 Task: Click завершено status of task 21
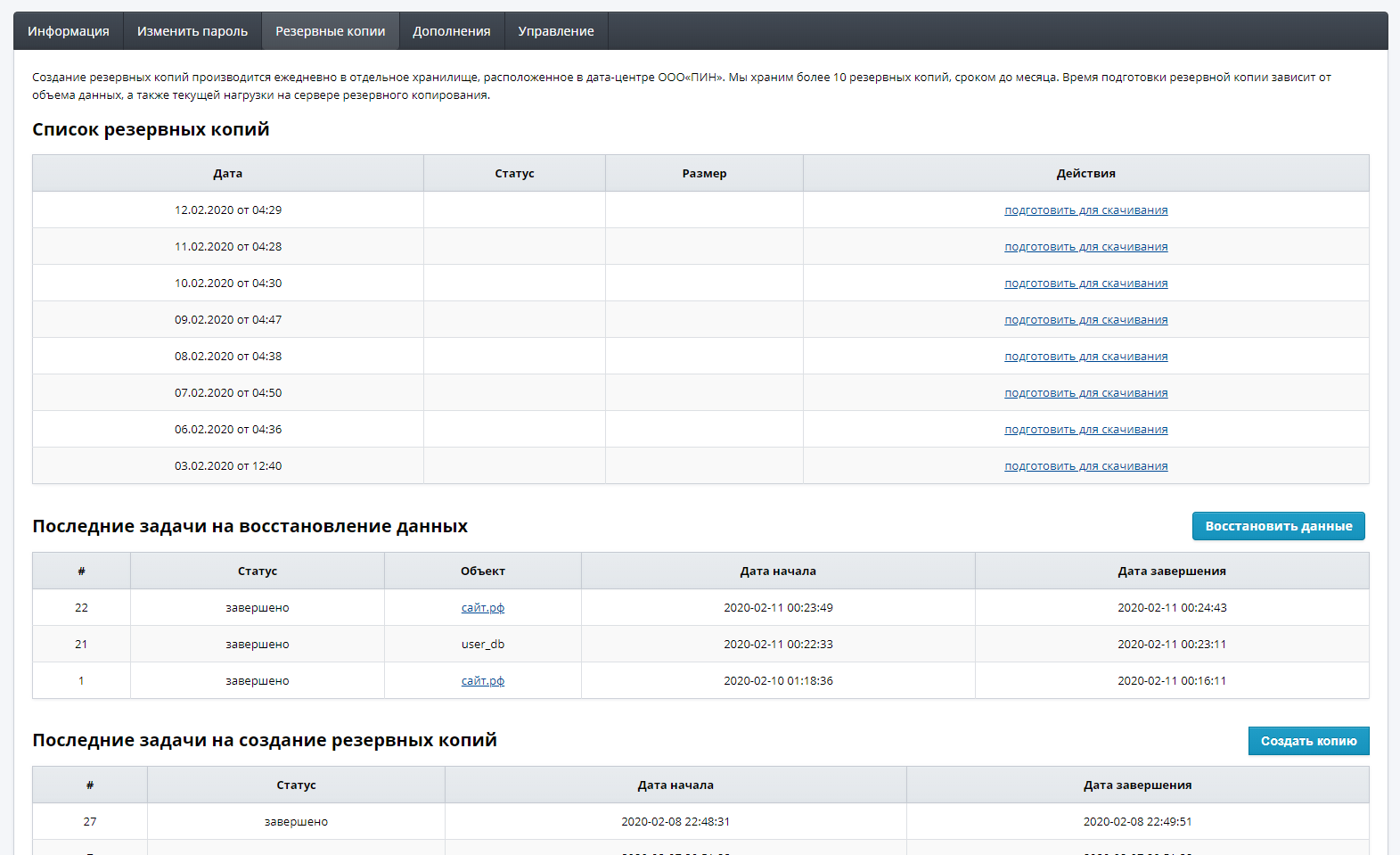coord(258,645)
